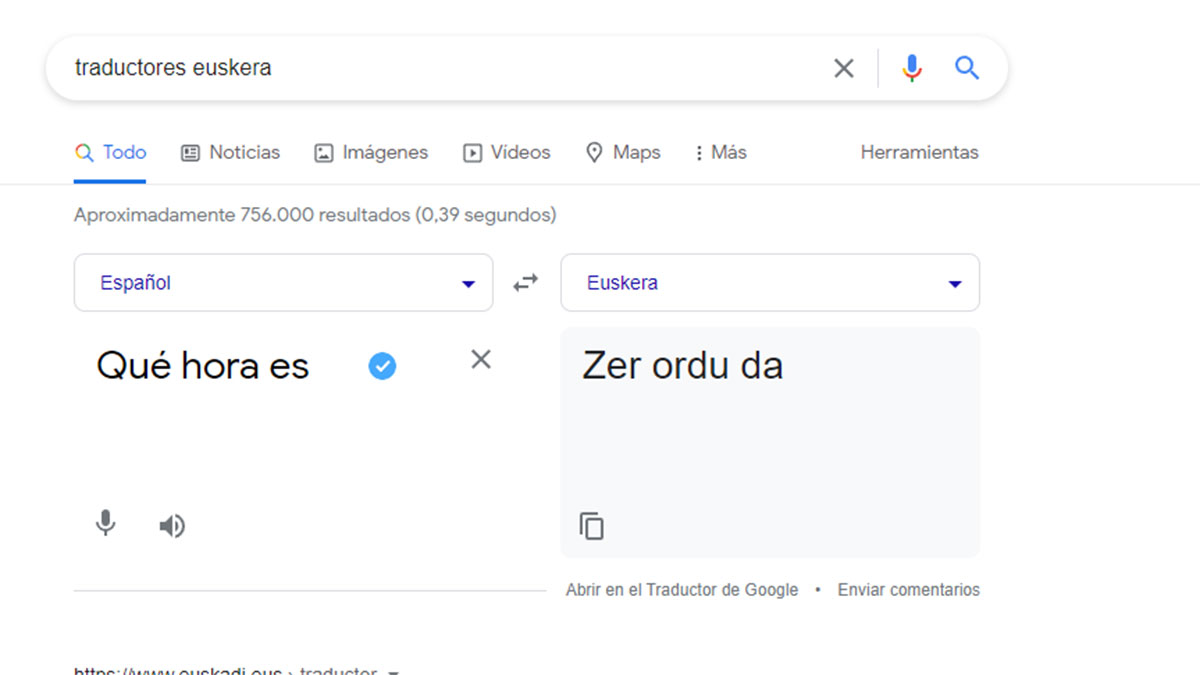Viewport: 1200px width, 675px height.
Task: Swap Español and Euskera languages
Action: (x=526, y=283)
